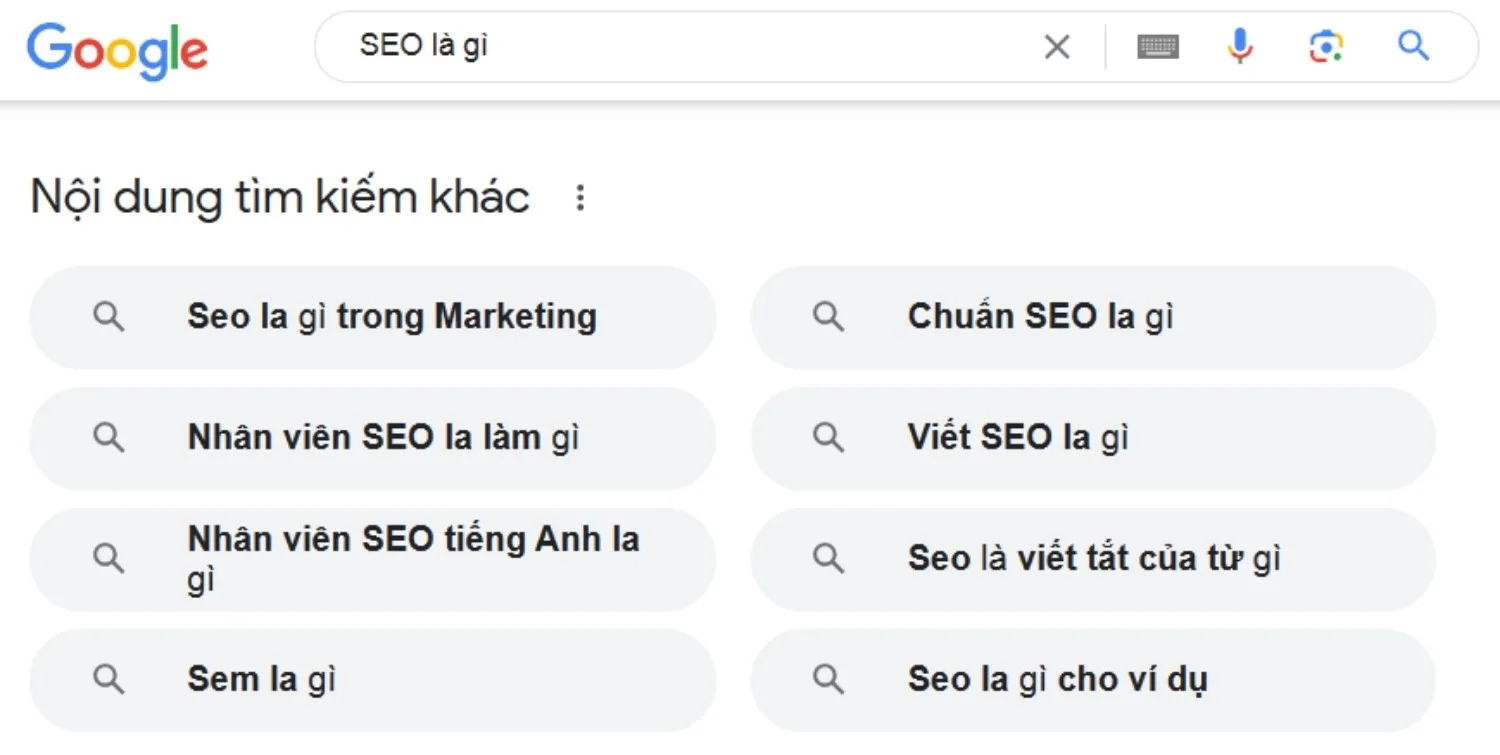
Task: Open the on-screen keyboard input tool
Action: pyautogui.click(x=1158, y=46)
